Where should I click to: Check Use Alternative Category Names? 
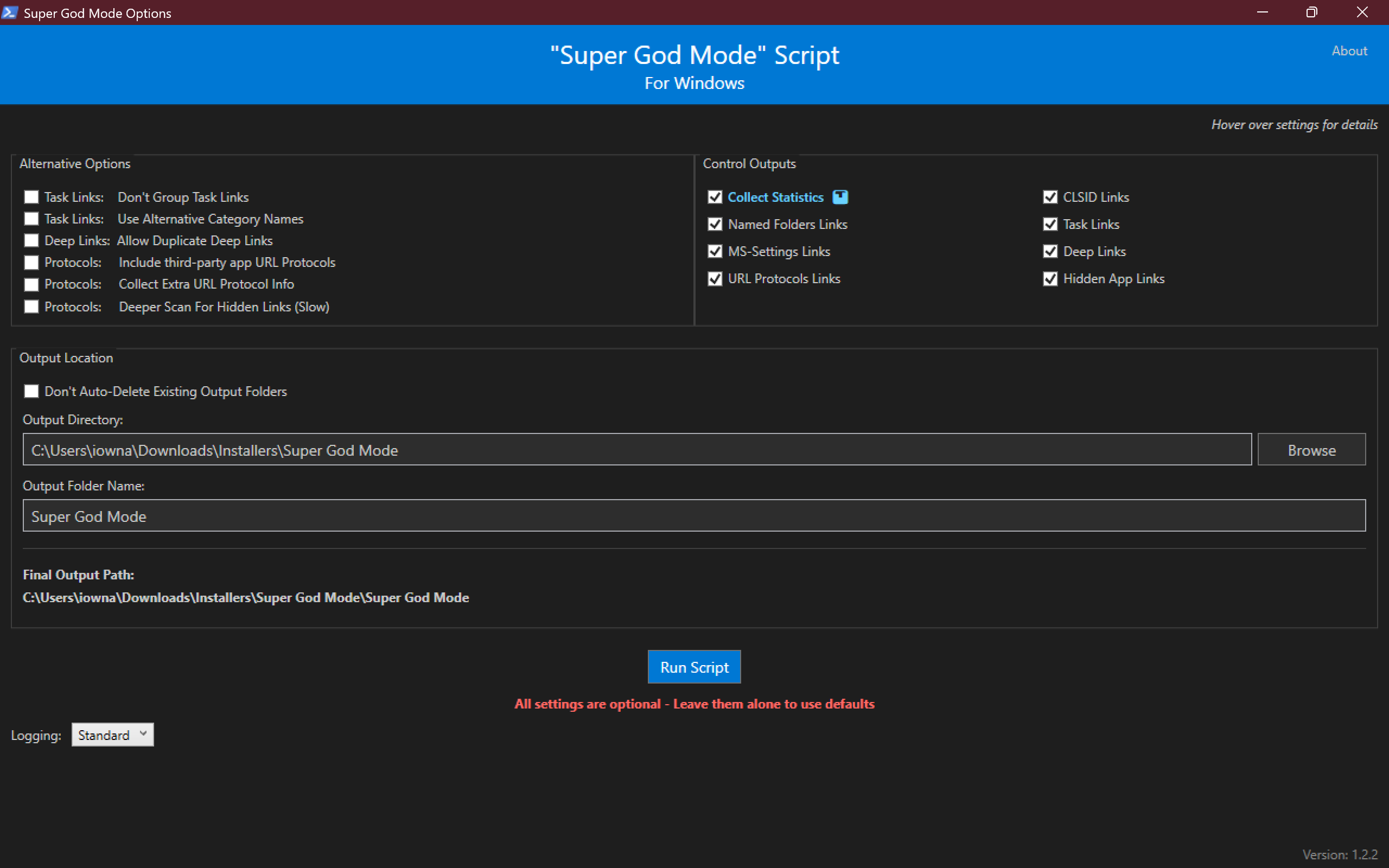(31, 219)
